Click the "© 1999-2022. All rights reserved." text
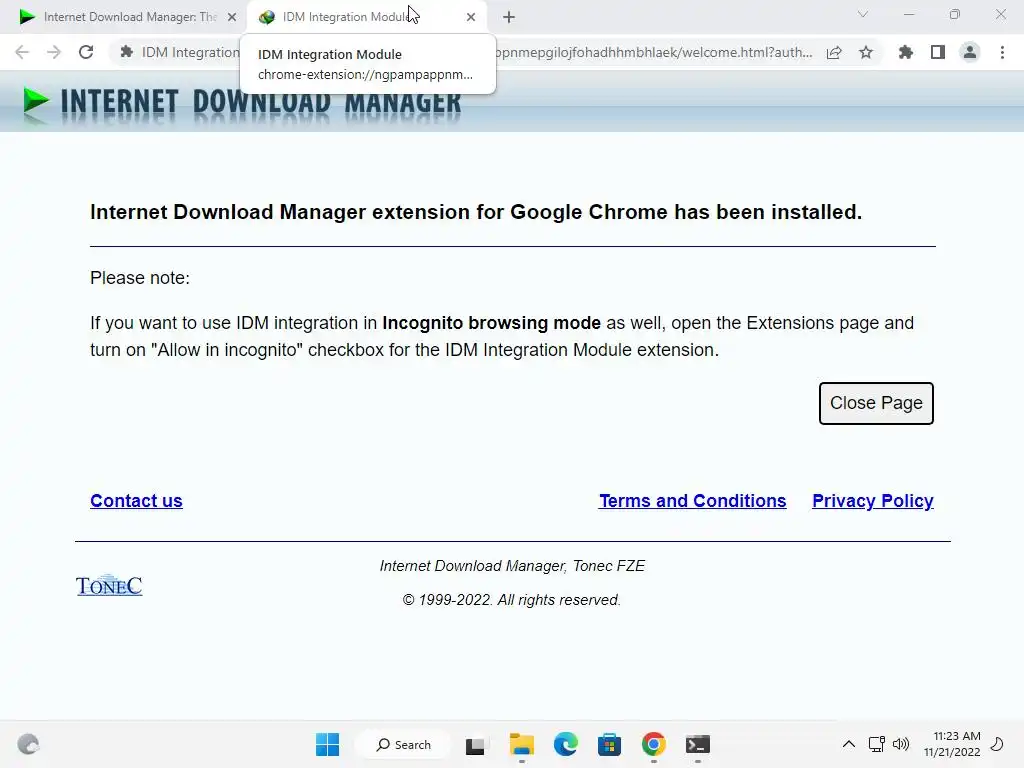 point(511,600)
